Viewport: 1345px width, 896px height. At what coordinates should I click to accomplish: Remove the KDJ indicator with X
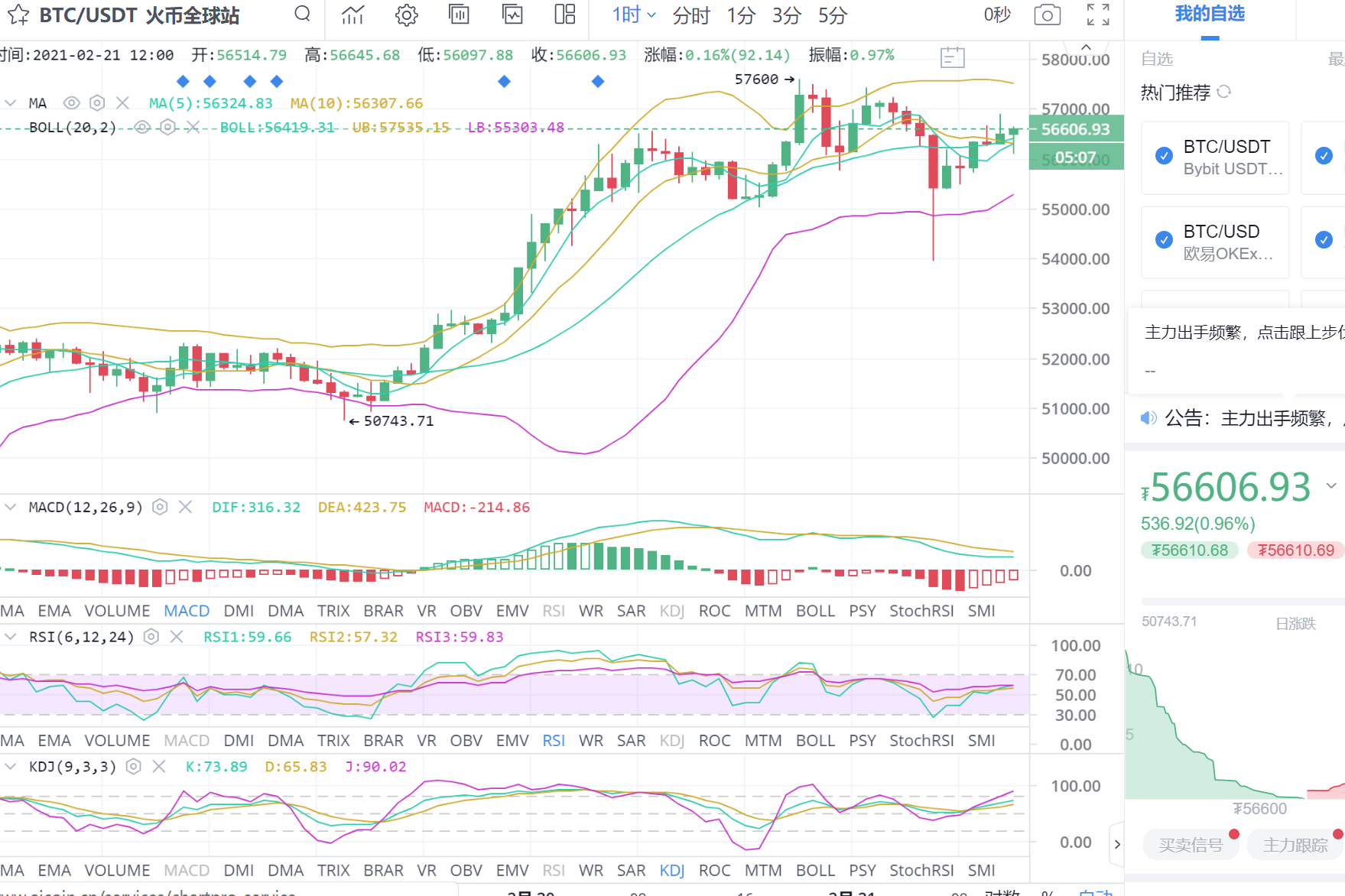(159, 767)
